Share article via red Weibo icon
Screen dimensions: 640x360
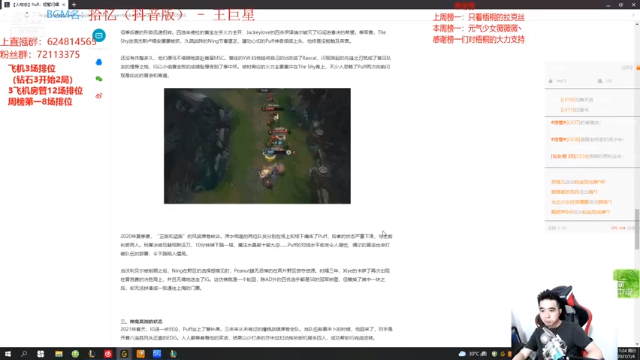[x=99, y=96]
